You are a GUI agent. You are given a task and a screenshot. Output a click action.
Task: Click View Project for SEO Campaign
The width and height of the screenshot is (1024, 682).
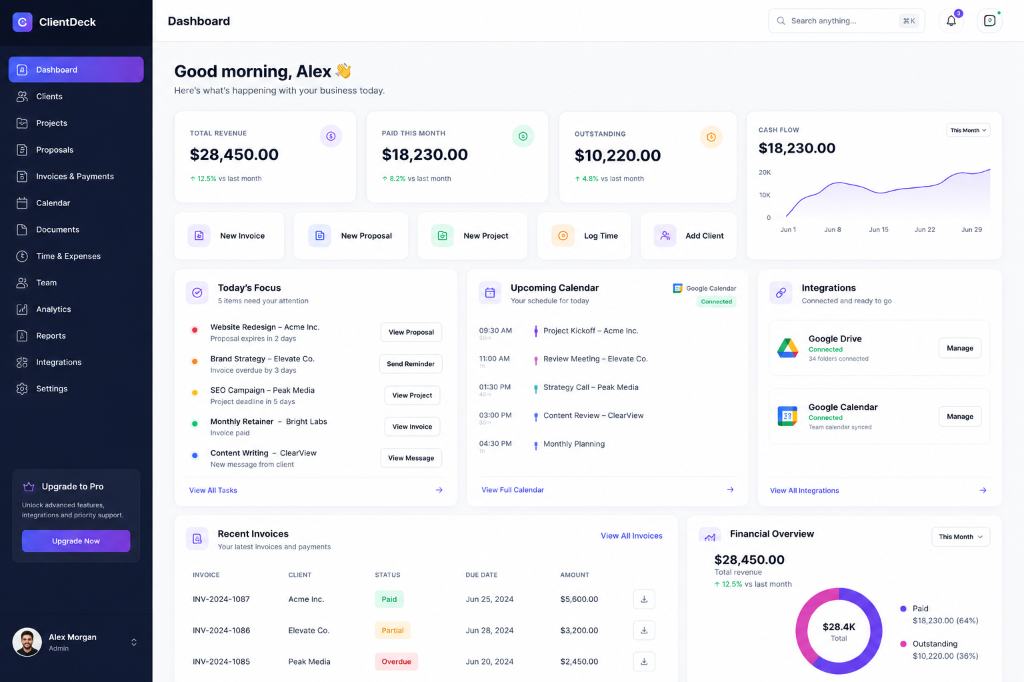[x=412, y=395]
